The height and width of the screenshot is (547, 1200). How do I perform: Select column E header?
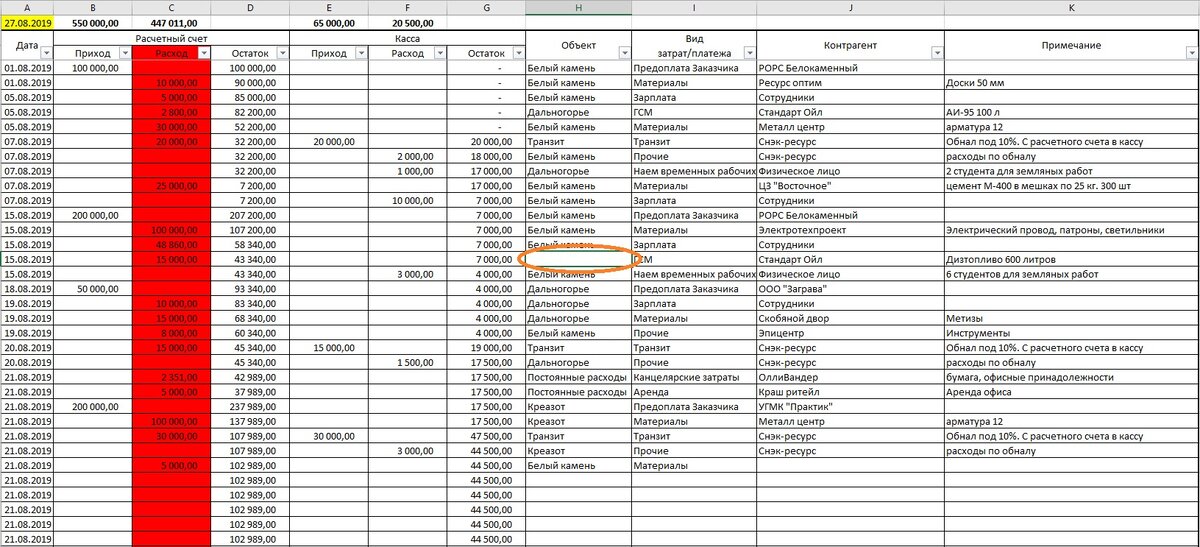point(329,7)
